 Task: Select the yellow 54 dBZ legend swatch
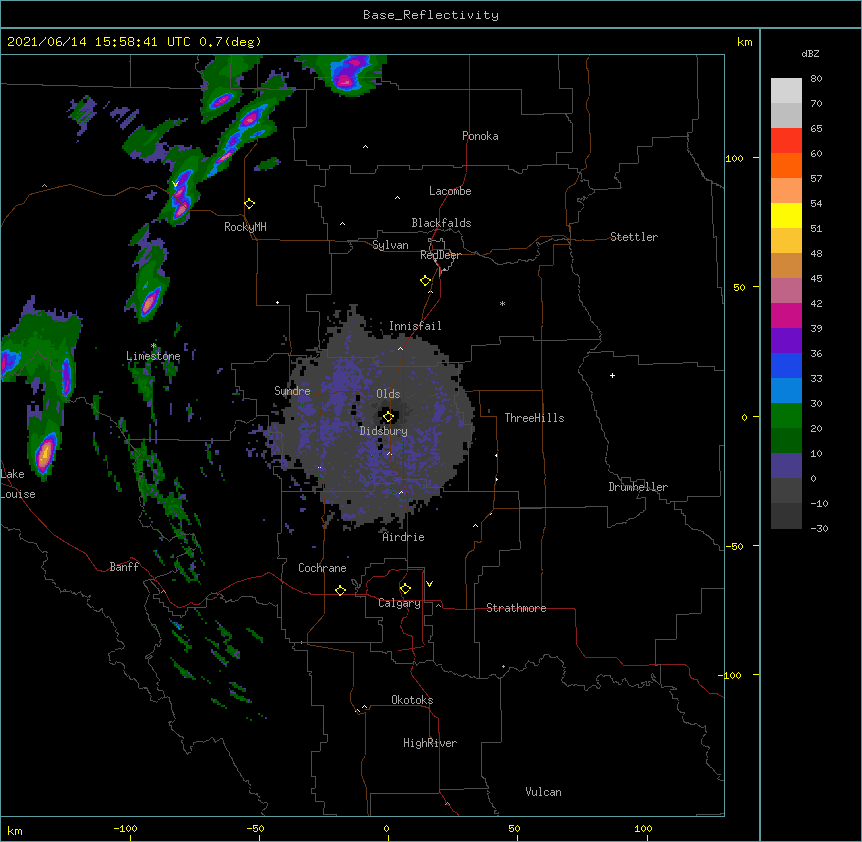point(786,215)
